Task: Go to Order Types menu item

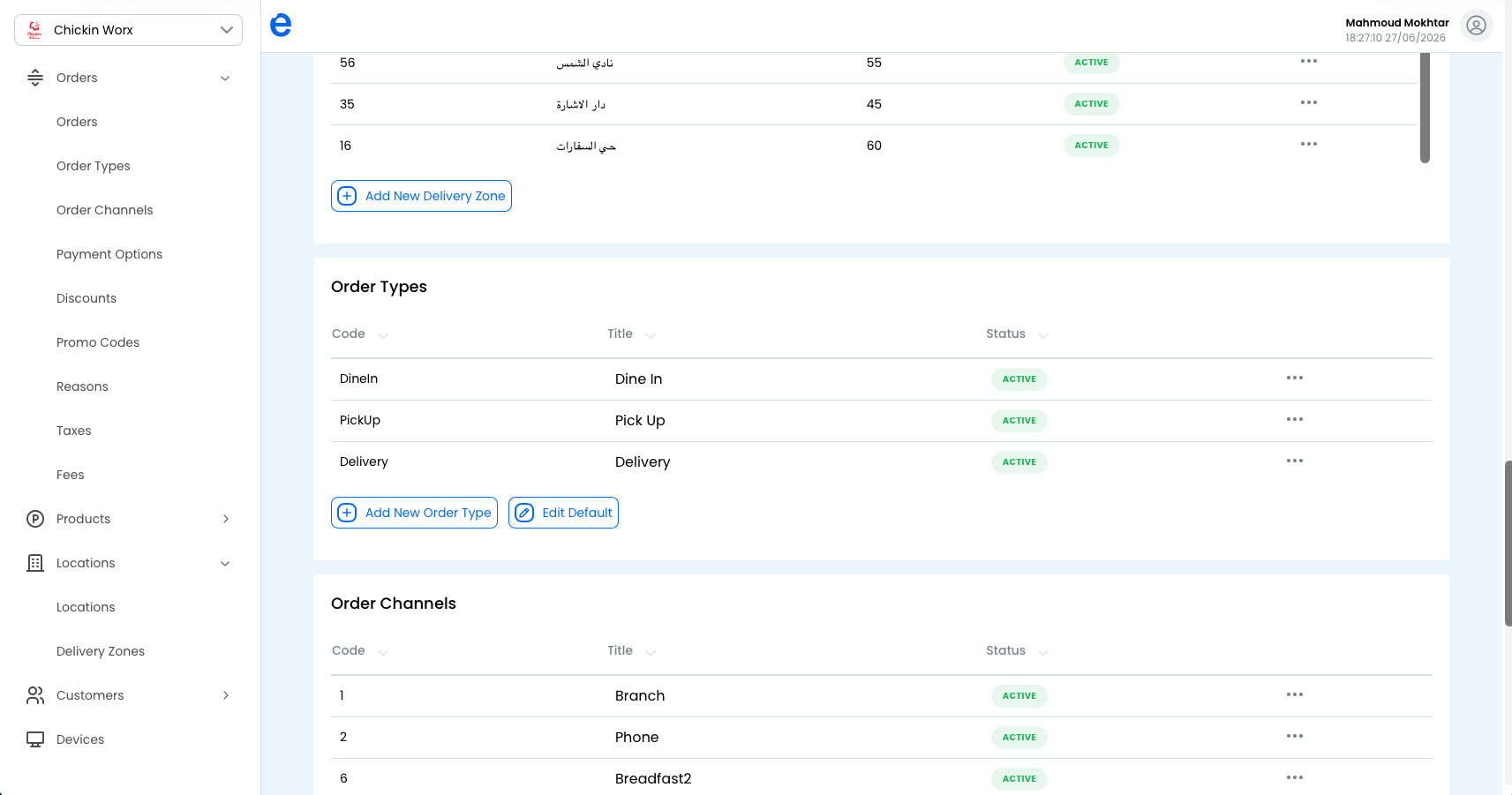Action: coord(94,166)
